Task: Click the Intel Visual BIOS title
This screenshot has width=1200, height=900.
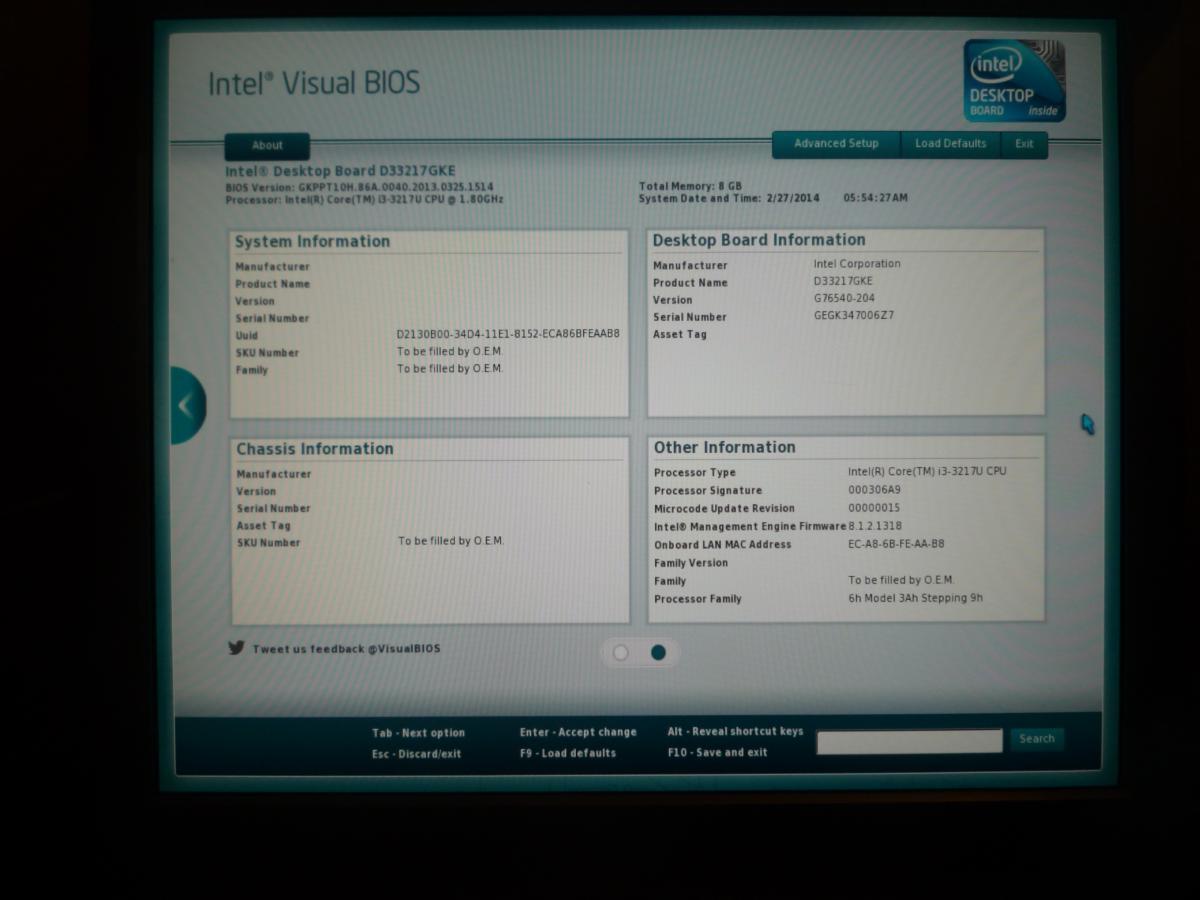Action: 314,84
